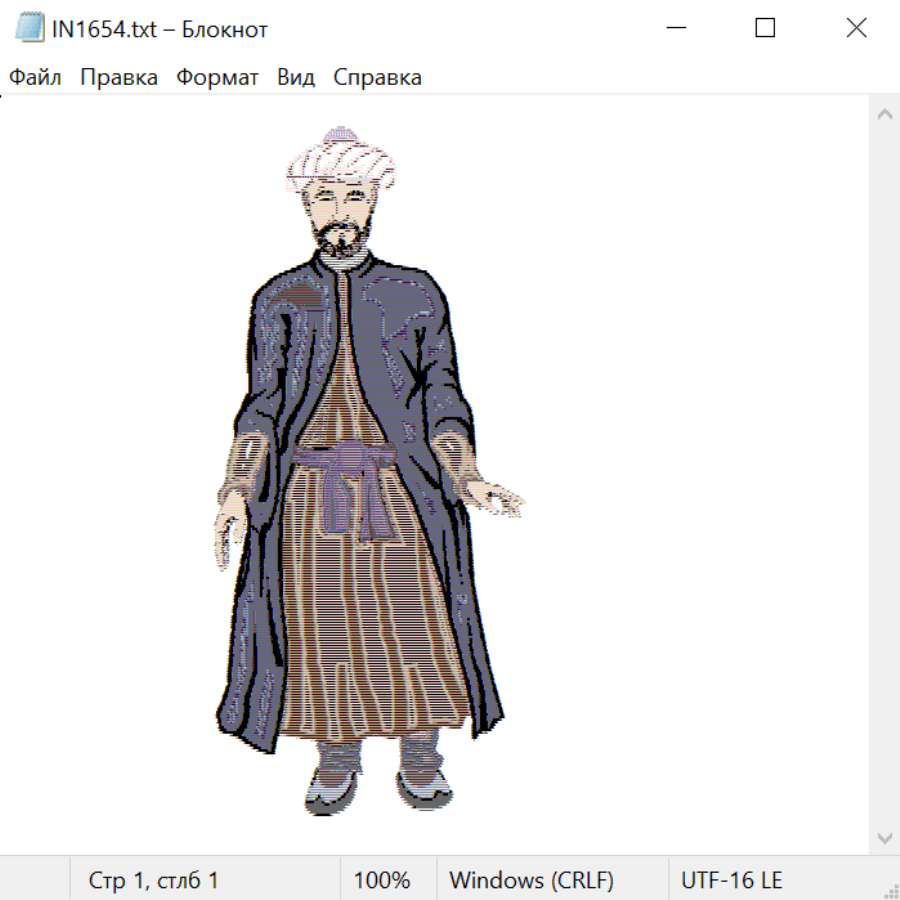The width and height of the screenshot is (900, 900).
Task: Click the 100% zoom level in status bar
Action: (x=382, y=880)
